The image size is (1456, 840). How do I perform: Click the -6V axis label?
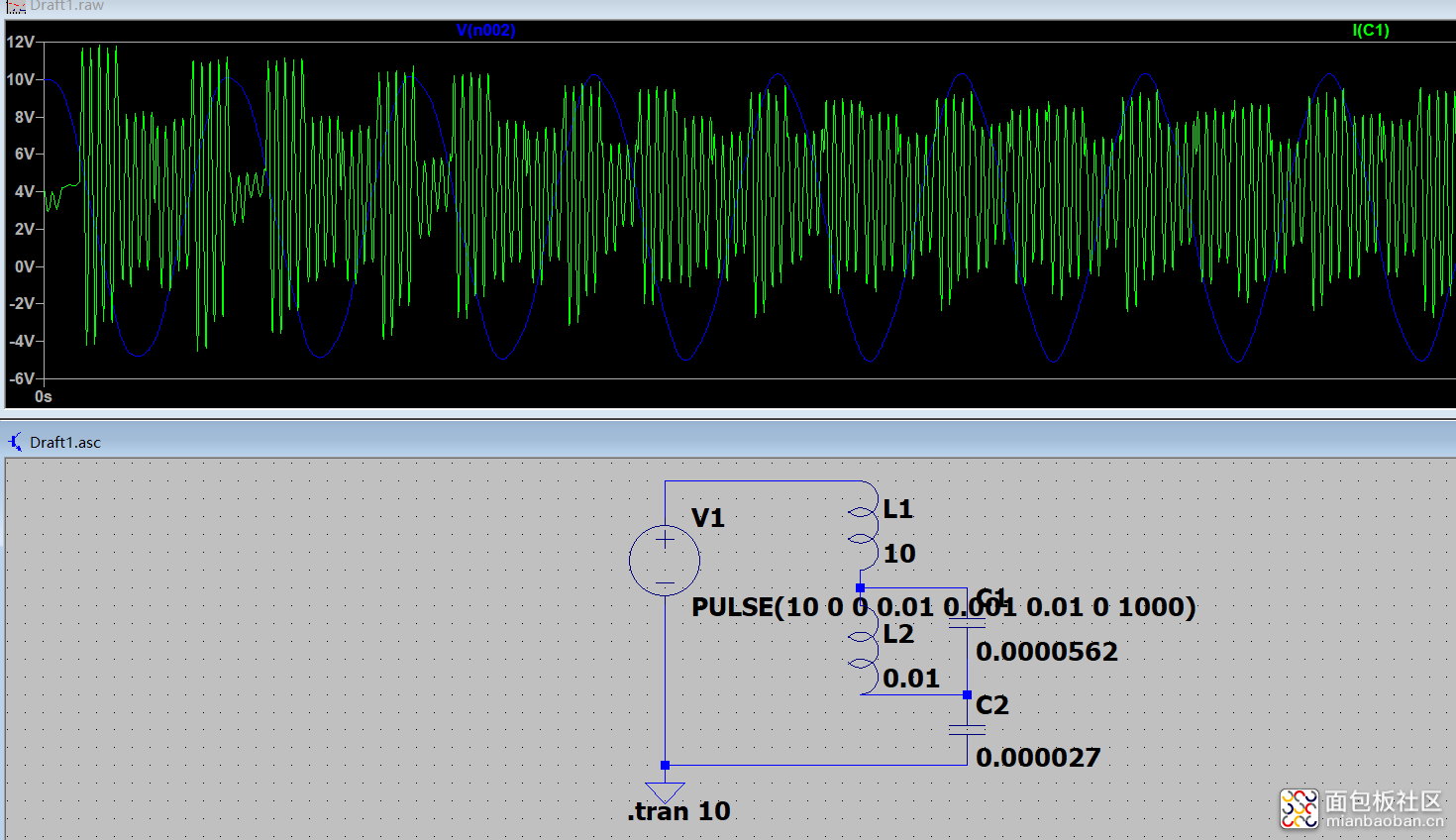pos(22,378)
